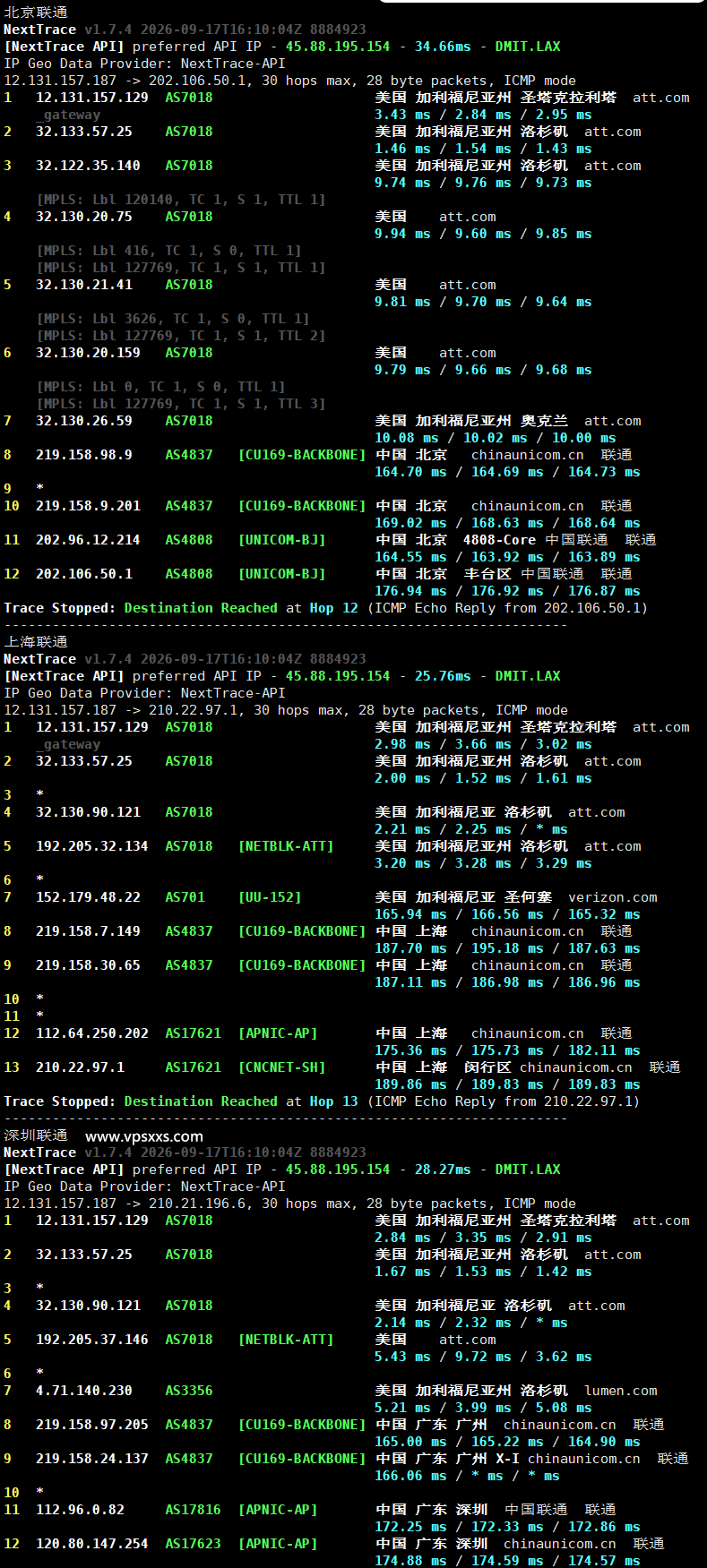Screen dimensions: 707x1568
Task: Select the '[CNCNET-SH]' tag
Action: pyautogui.click(x=281, y=1067)
